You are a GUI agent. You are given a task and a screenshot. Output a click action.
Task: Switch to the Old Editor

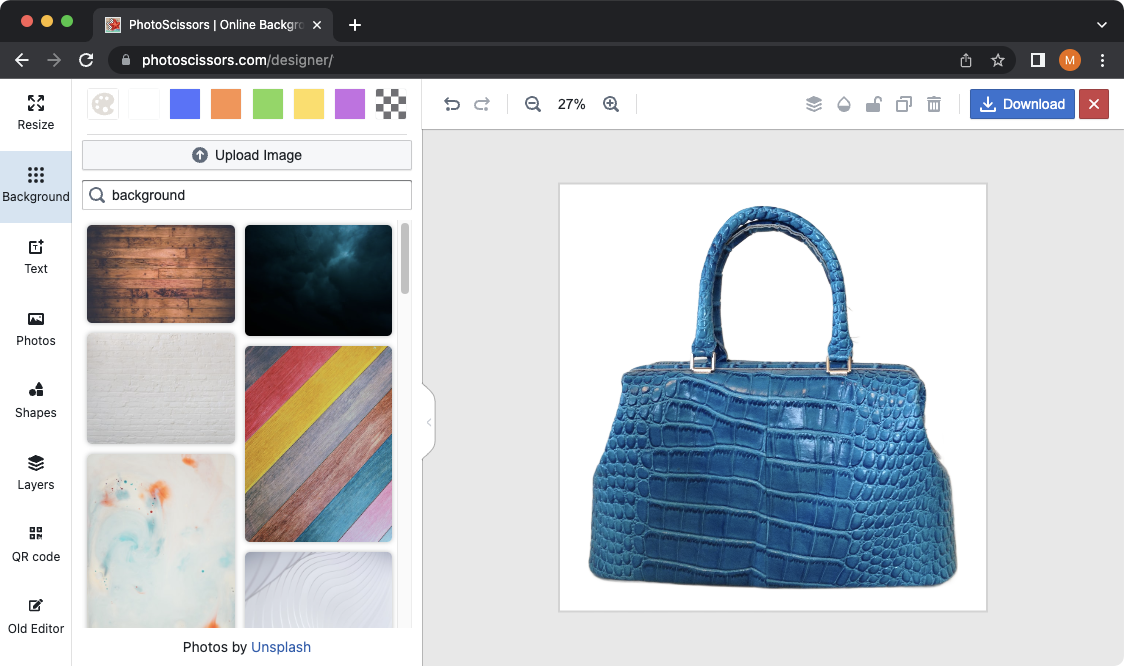(35, 616)
